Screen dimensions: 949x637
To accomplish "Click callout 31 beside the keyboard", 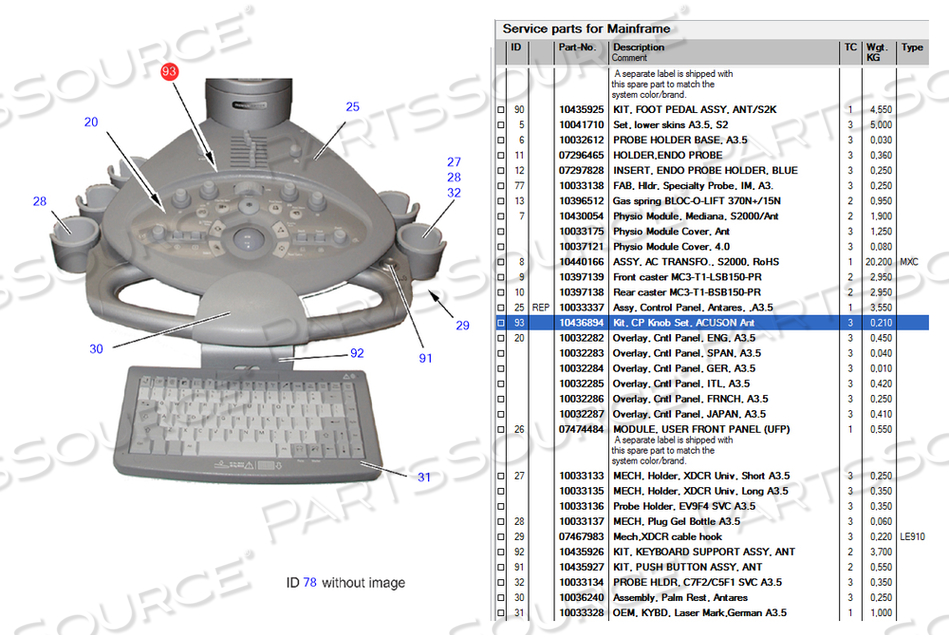I will 424,476.
